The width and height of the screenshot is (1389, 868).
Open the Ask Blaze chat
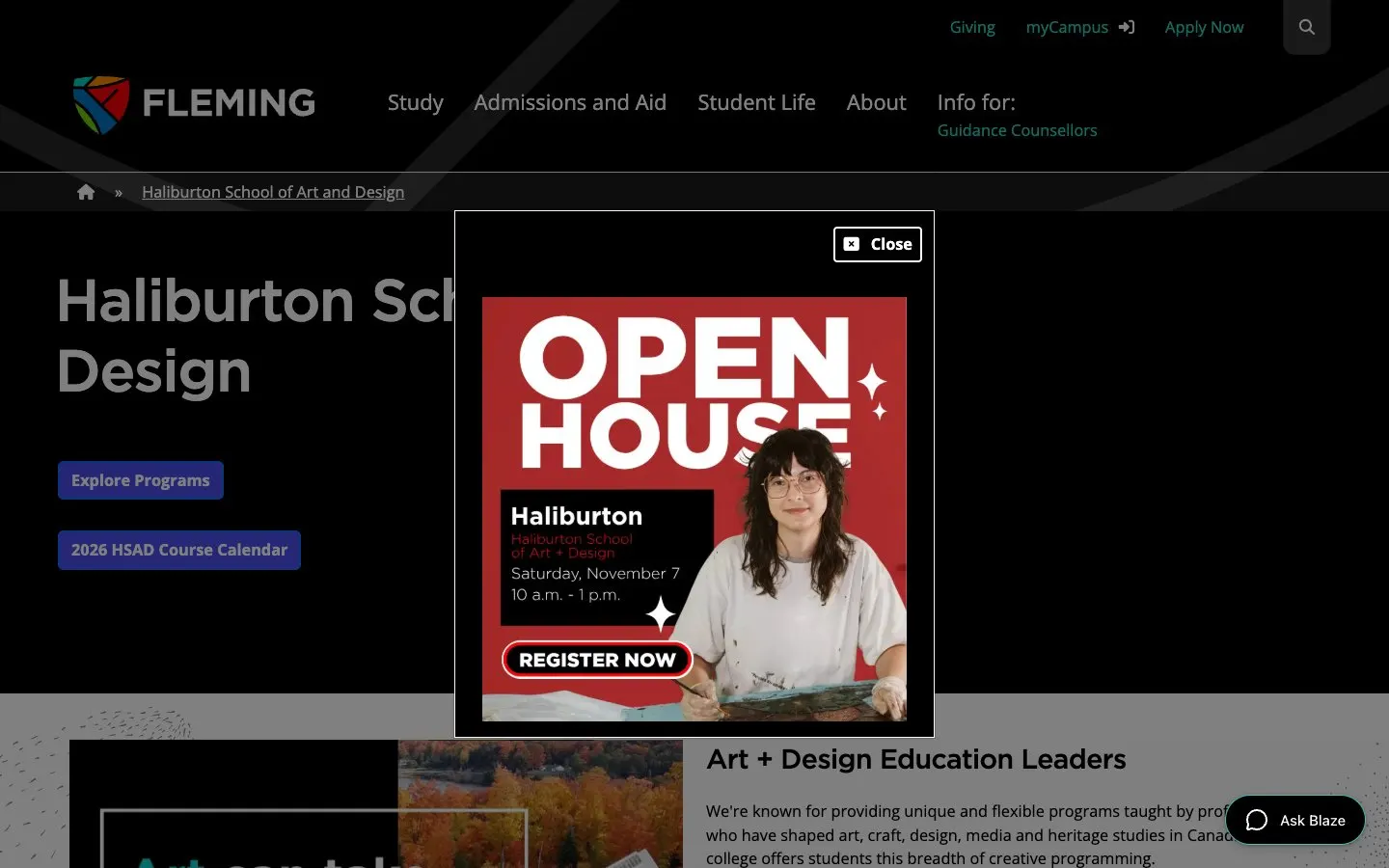coord(1295,820)
